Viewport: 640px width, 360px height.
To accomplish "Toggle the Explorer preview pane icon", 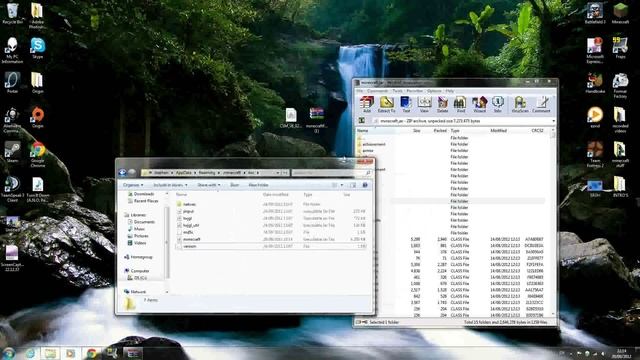I will tap(353, 185).
